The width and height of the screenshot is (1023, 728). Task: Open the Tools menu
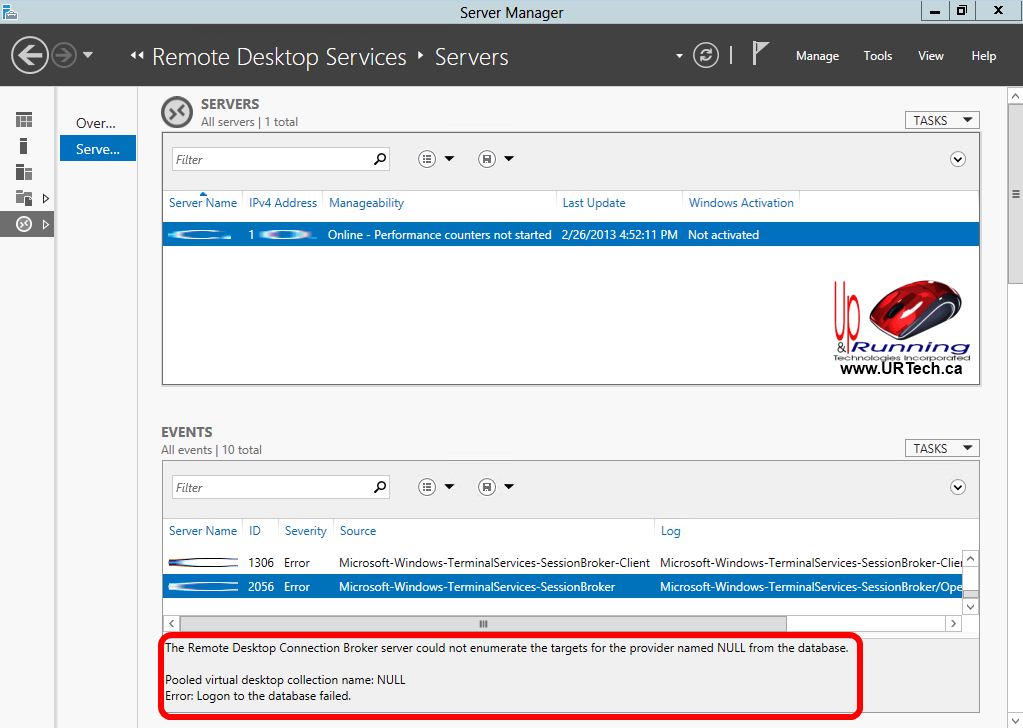(x=878, y=56)
